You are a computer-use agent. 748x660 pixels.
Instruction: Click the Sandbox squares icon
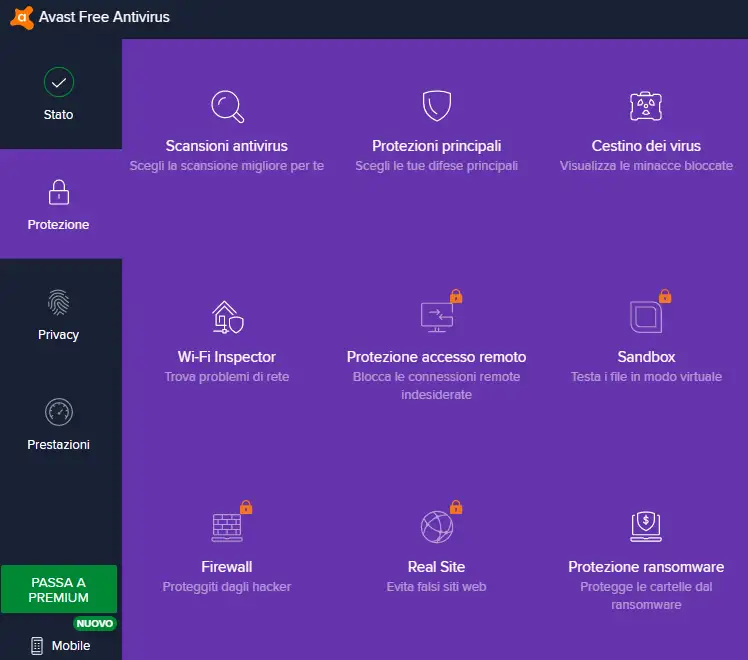pyautogui.click(x=646, y=317)
